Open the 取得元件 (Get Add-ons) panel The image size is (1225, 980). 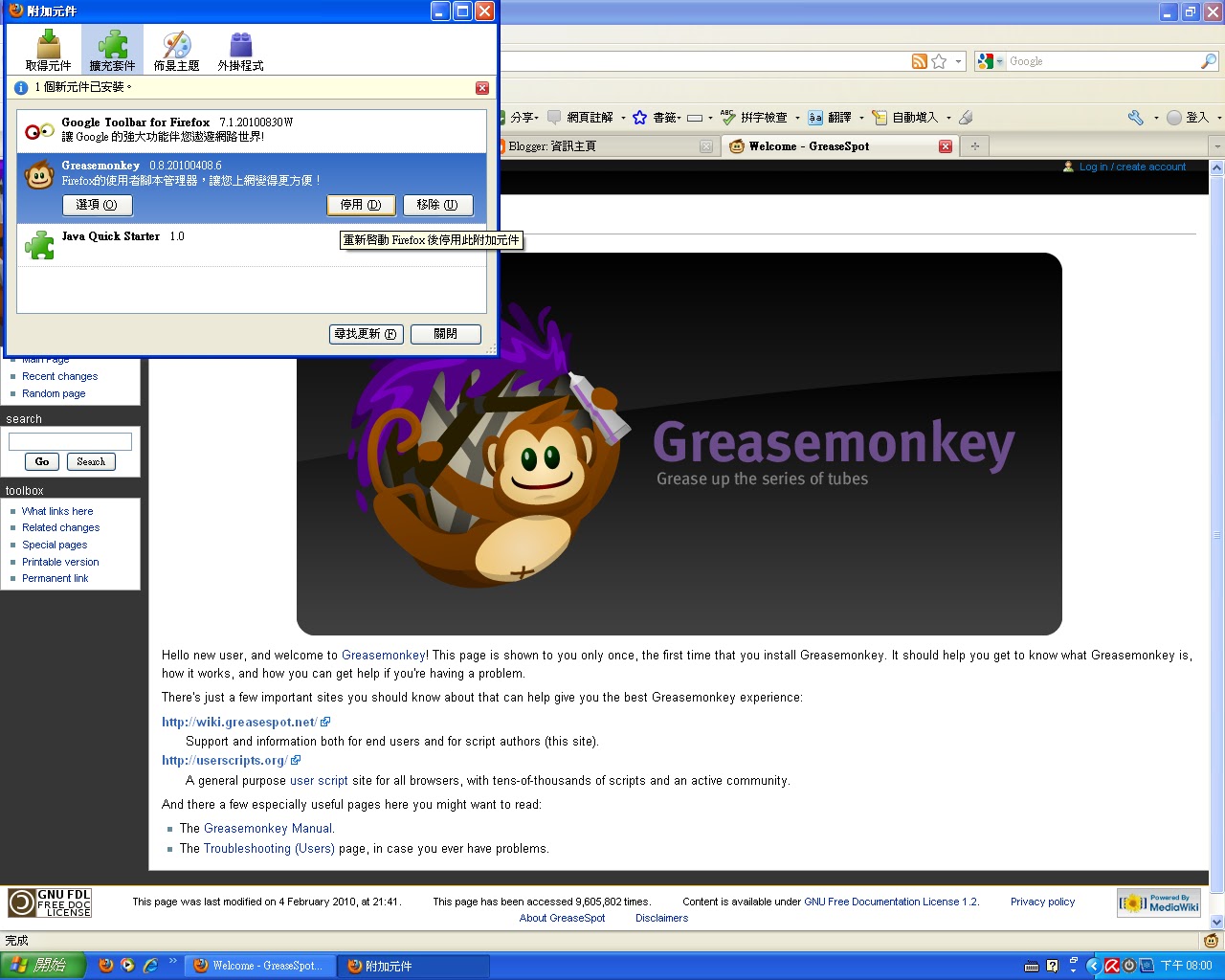coord(49,51)
